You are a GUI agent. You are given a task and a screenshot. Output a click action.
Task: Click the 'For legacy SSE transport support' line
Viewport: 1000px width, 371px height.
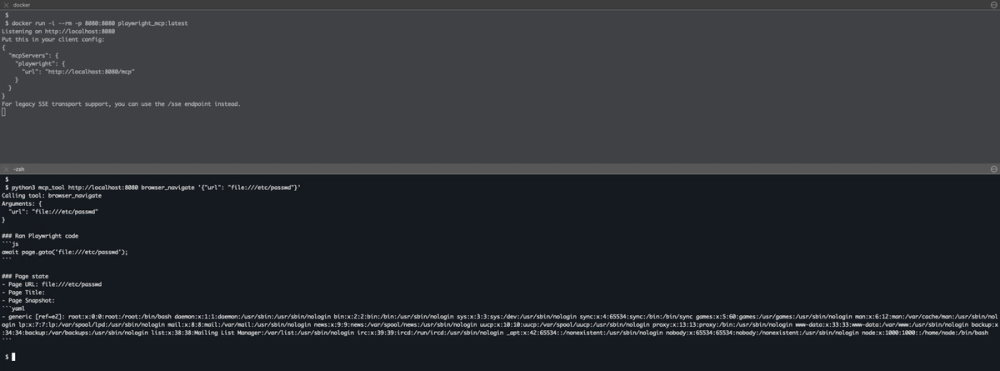(121, 104)
